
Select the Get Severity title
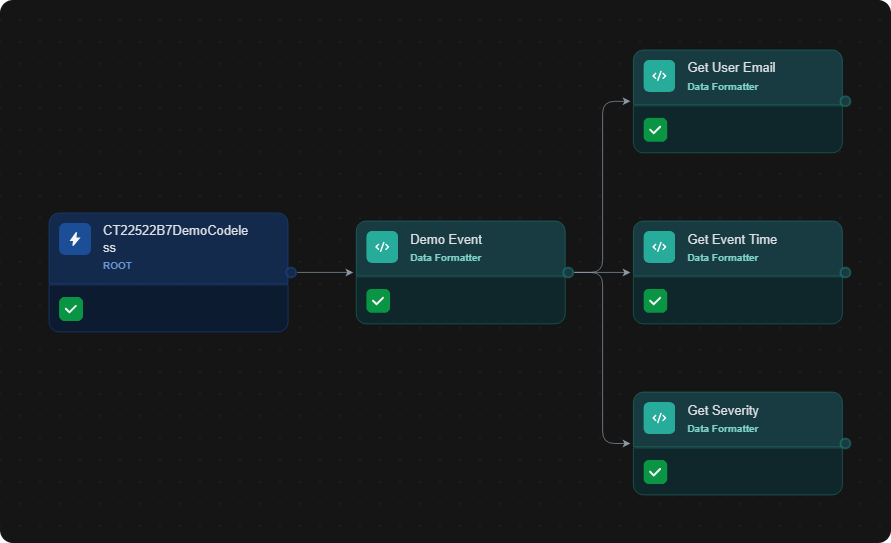723,411
